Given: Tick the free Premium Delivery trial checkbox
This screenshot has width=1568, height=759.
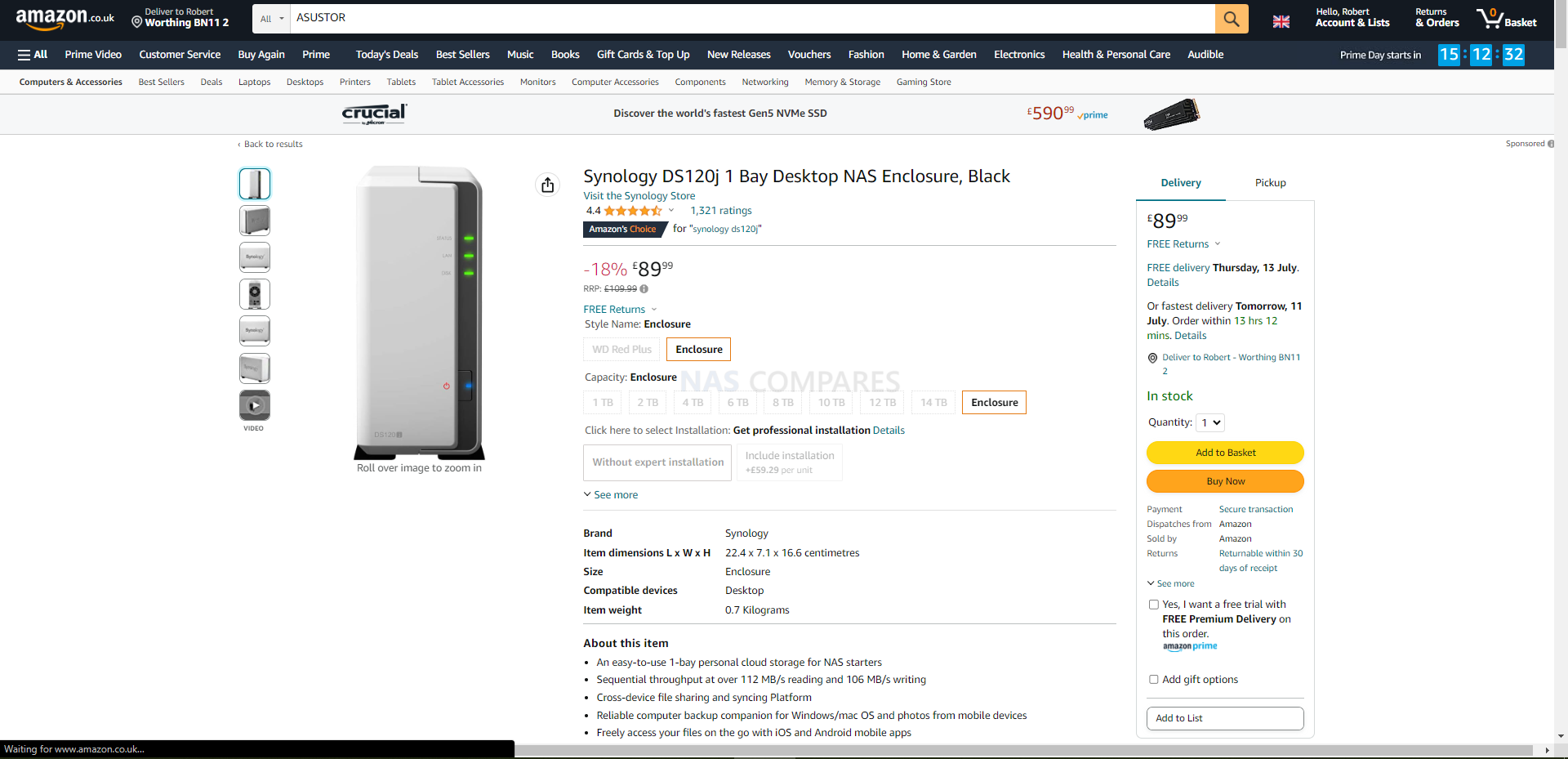Looking at the screenshot, I should click(1154, 605).
